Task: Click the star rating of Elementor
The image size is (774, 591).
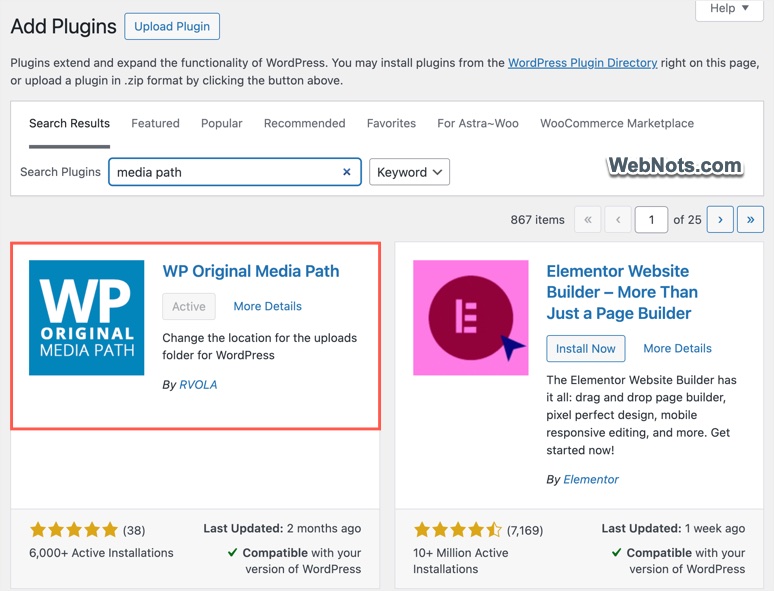Action: (458, 530)
